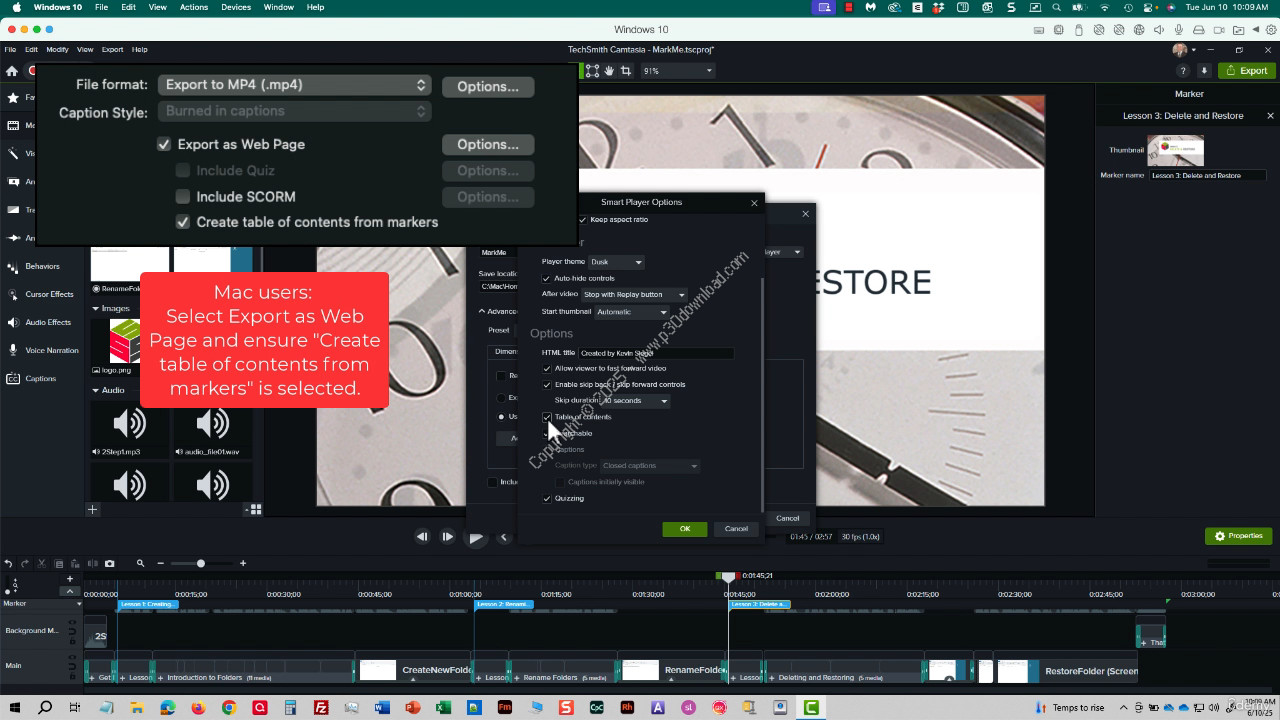Toggle Create table of contents from markers
1280x720 pixels.
point(183,222)
